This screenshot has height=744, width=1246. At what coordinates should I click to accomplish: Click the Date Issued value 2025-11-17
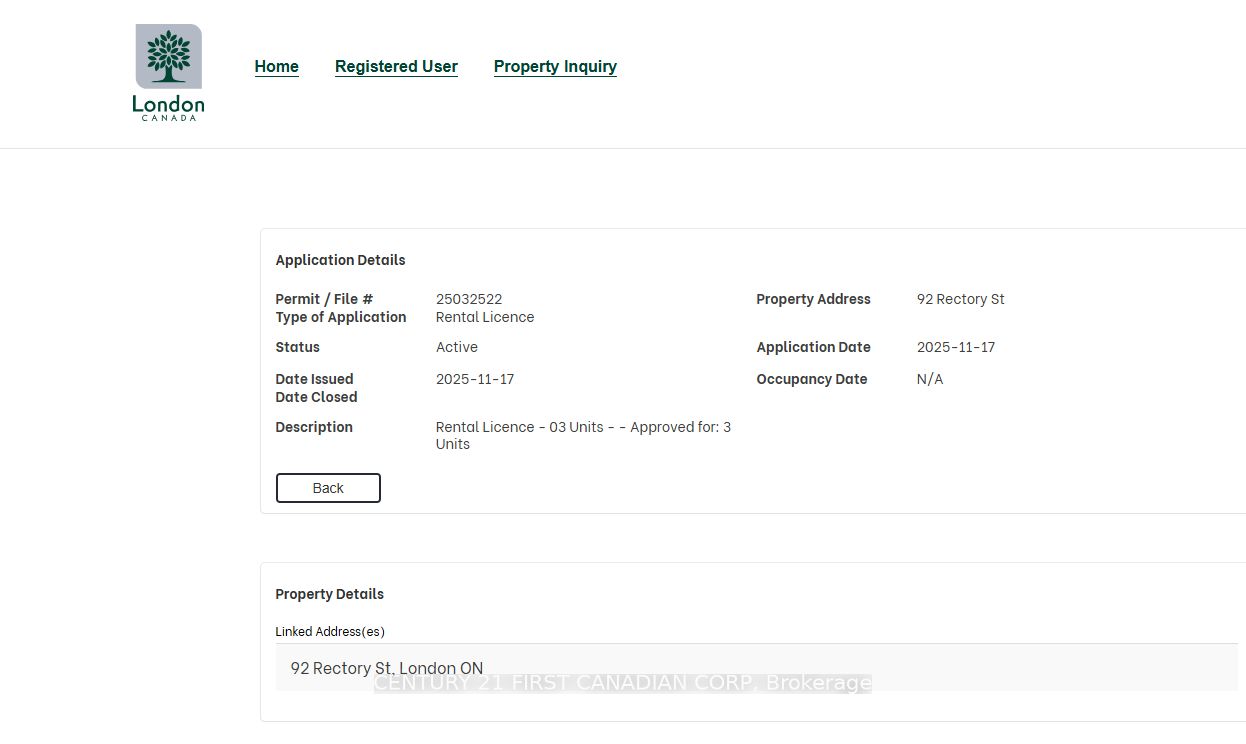coord(475,379)
